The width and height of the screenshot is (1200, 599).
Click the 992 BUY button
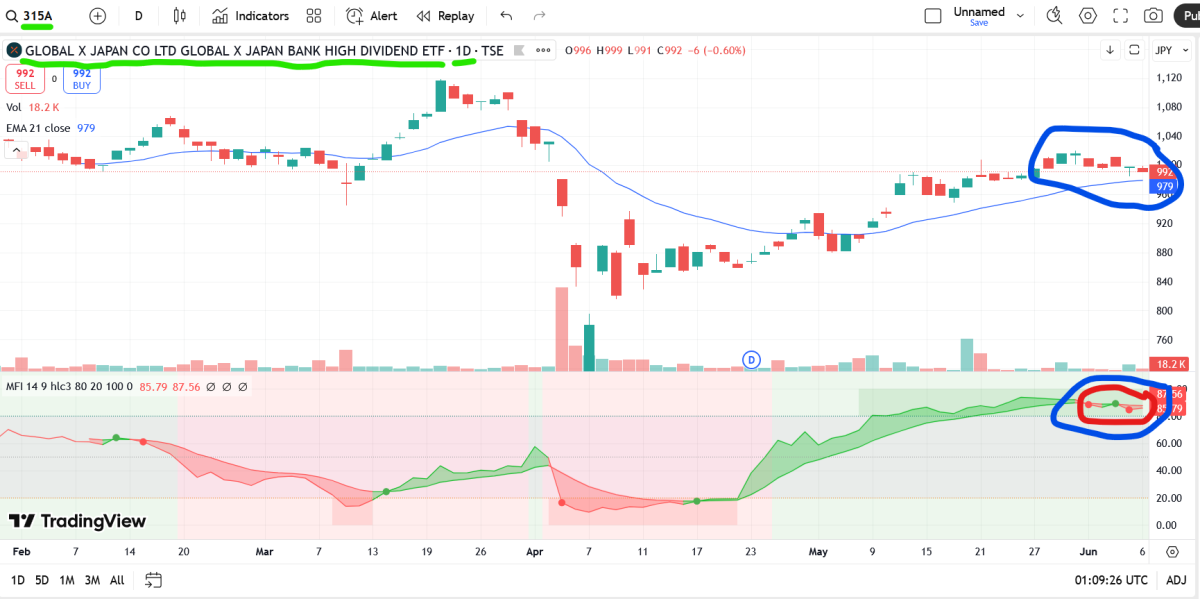(x=82, y=79)
